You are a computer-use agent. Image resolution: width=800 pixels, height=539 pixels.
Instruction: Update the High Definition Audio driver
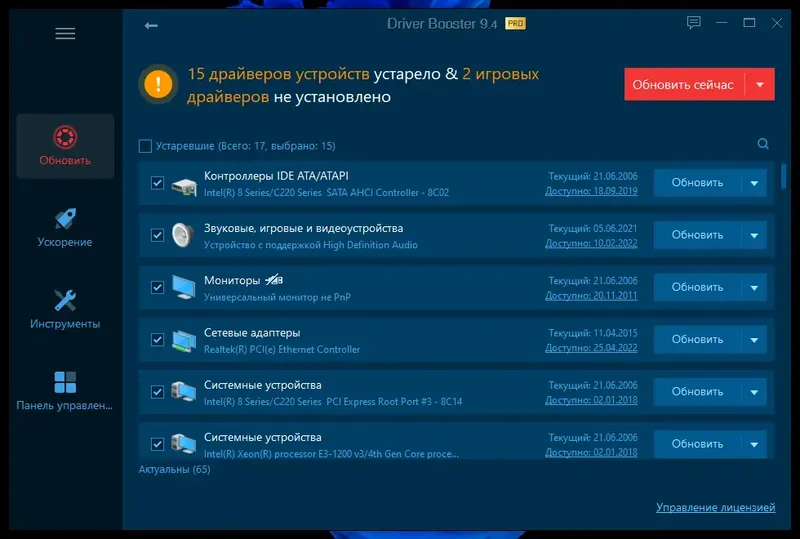[697, 235]
